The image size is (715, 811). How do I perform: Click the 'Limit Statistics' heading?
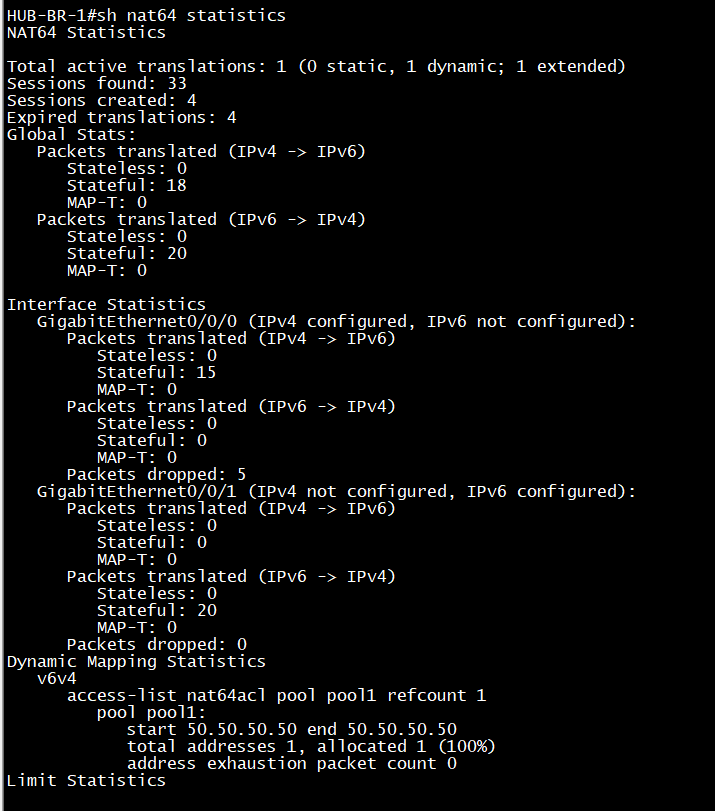coord(86,780)
